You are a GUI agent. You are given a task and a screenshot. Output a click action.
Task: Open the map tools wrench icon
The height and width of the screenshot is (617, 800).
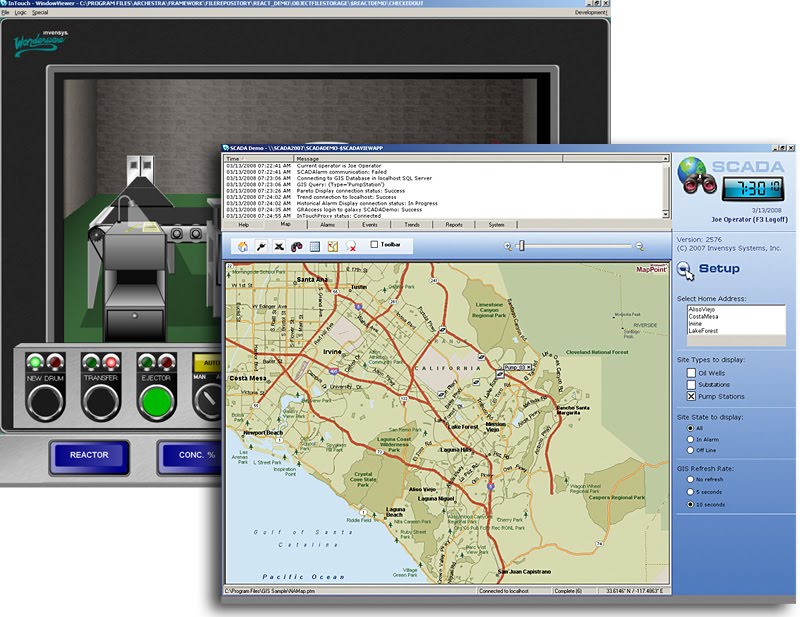(x=262, y=247)
